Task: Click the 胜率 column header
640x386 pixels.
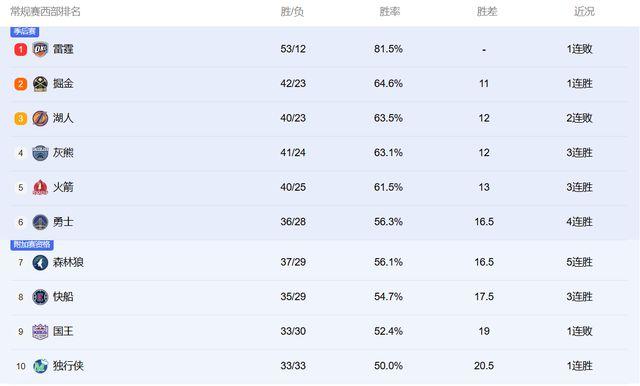Action: (x=389, y=11)
